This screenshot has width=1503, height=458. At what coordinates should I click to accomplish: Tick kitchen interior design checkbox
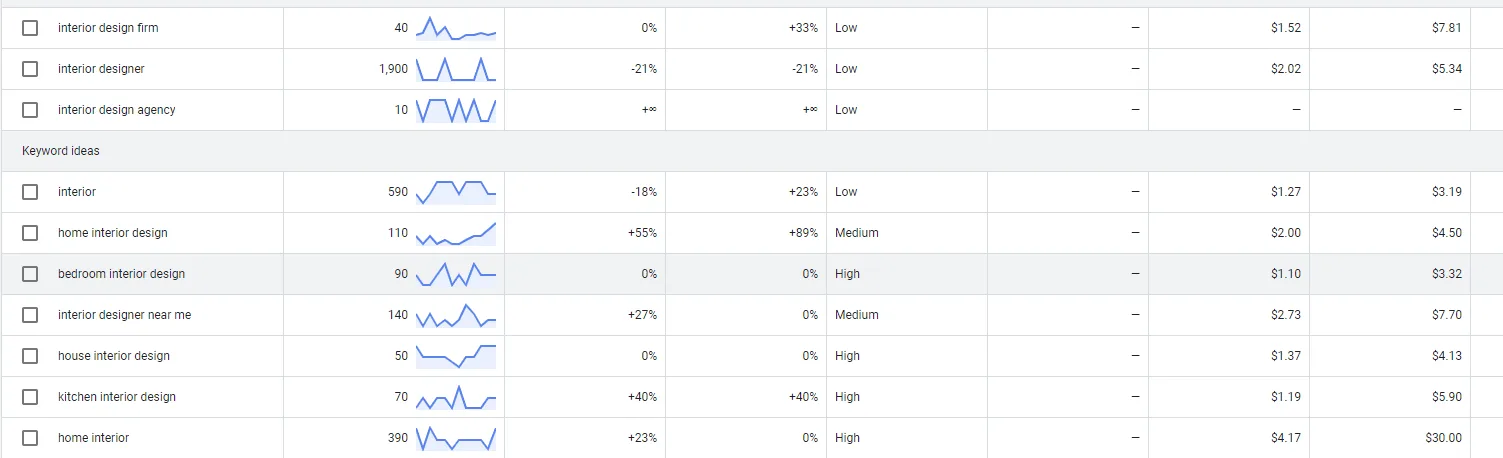(x=30, y=397)
